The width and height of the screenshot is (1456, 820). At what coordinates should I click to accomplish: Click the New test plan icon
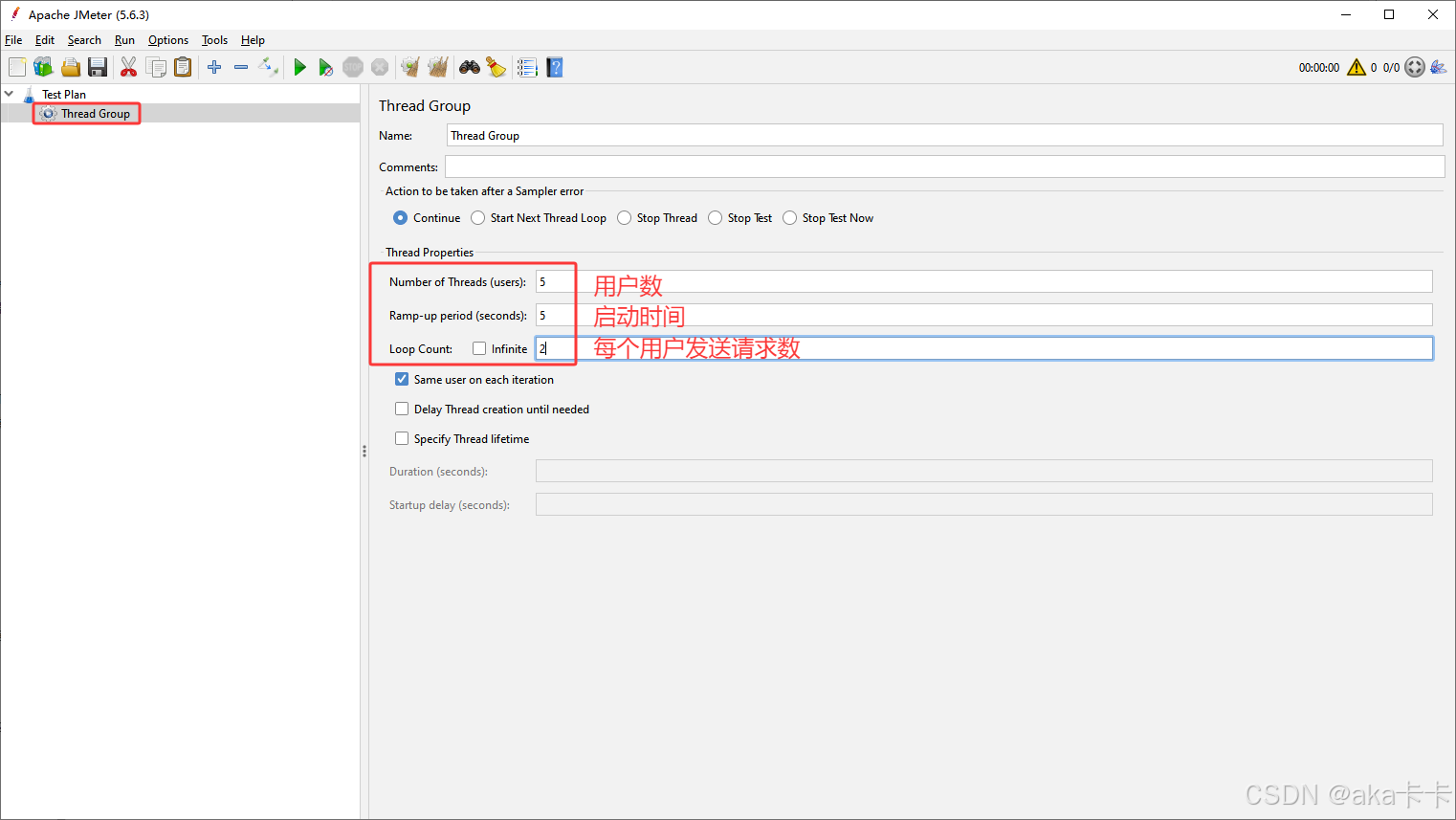click(x=17, y=67)
